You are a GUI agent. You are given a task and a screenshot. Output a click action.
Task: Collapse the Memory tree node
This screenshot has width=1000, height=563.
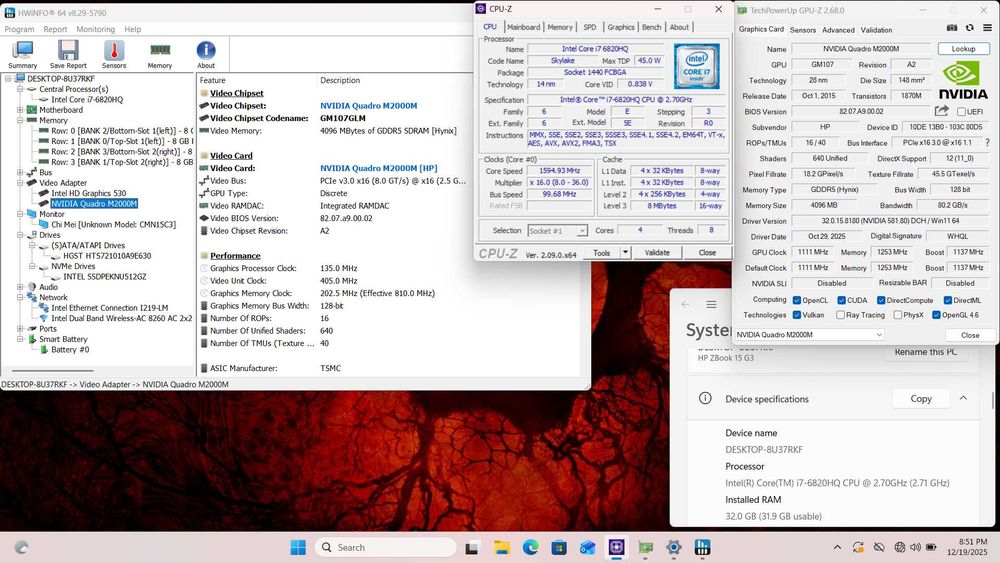20,120
